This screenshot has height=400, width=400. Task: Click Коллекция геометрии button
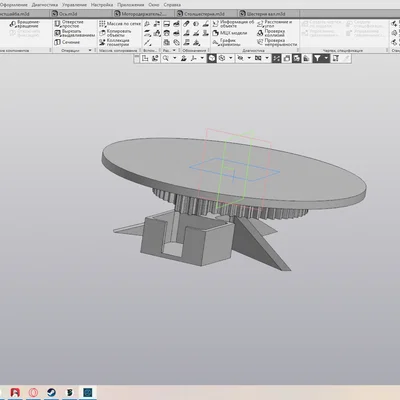point(114,42)
